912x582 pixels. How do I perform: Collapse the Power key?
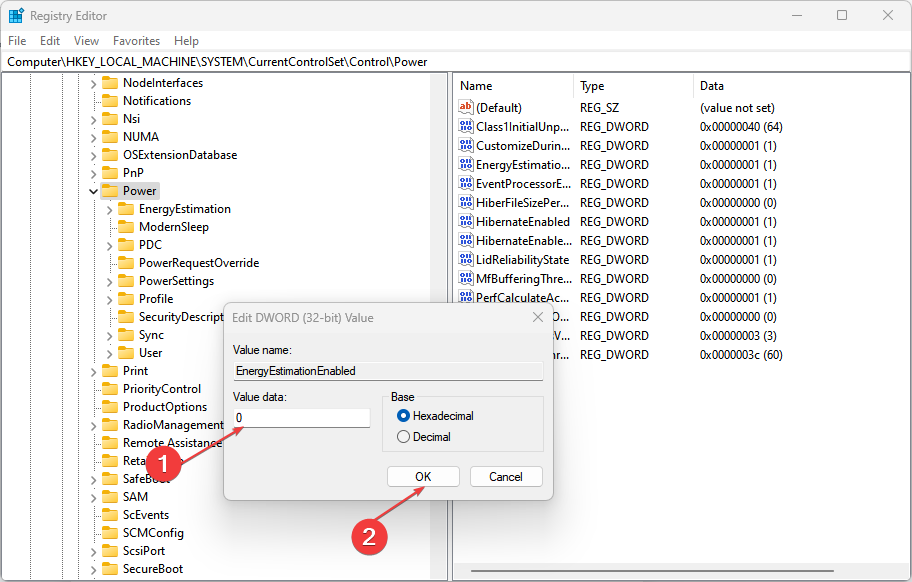(x=93, y=191)
